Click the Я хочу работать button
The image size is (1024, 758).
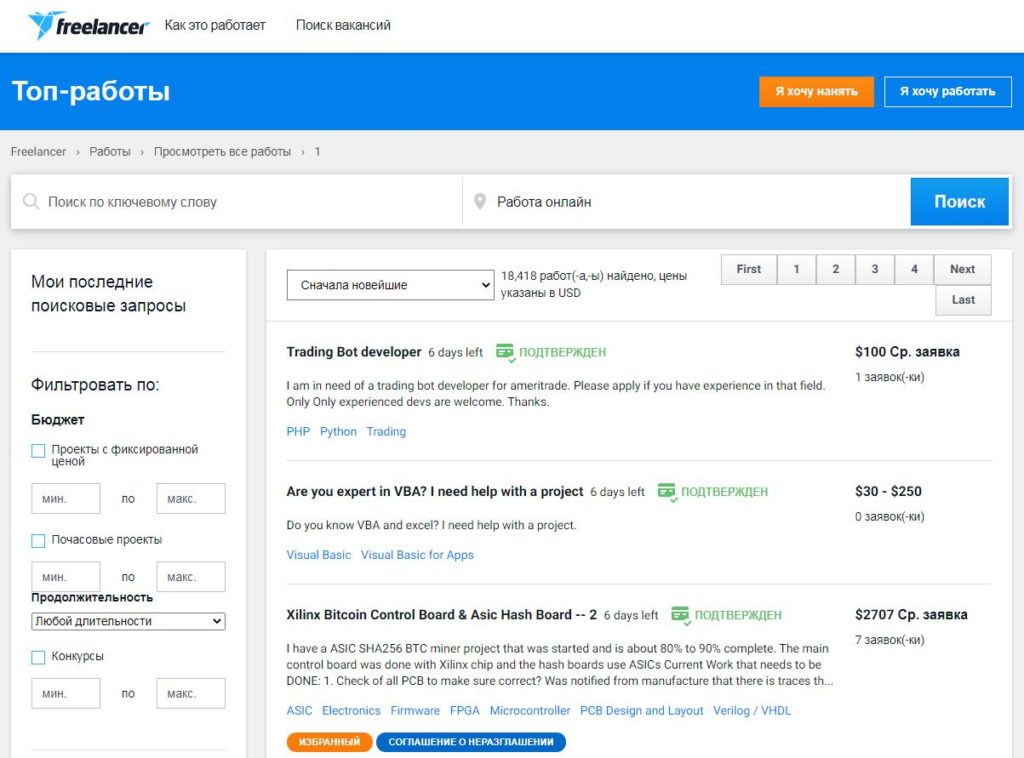click(x=947, y=91)
